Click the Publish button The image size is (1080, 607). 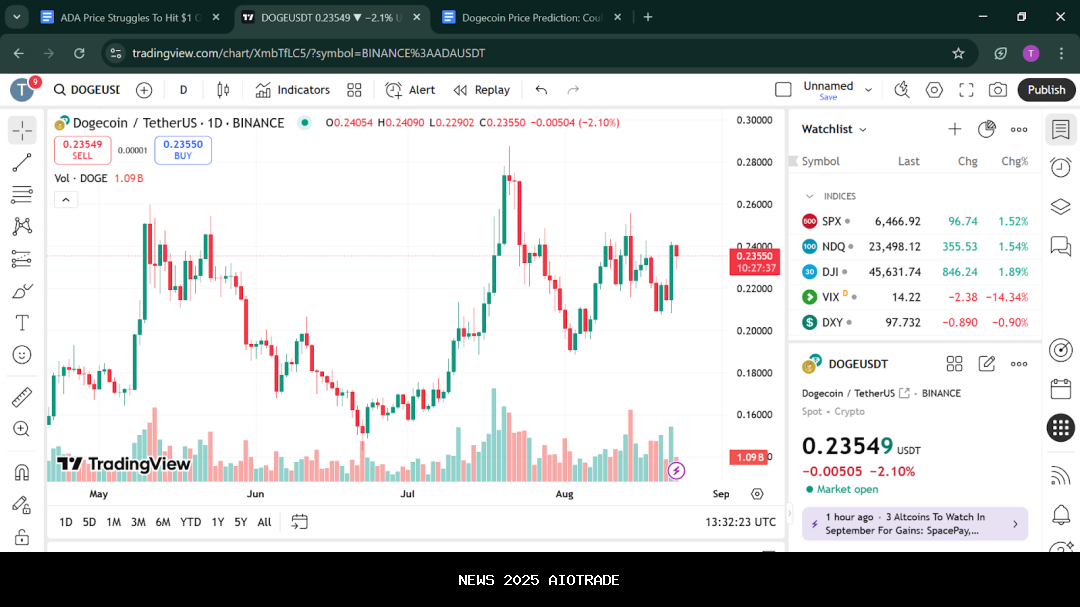tap(1046, 90)
